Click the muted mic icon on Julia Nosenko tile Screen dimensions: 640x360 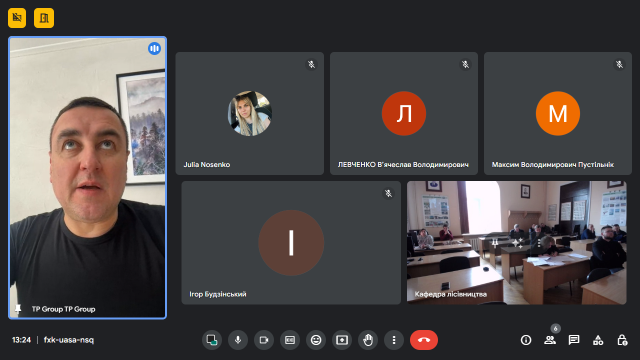coord(311,64)
